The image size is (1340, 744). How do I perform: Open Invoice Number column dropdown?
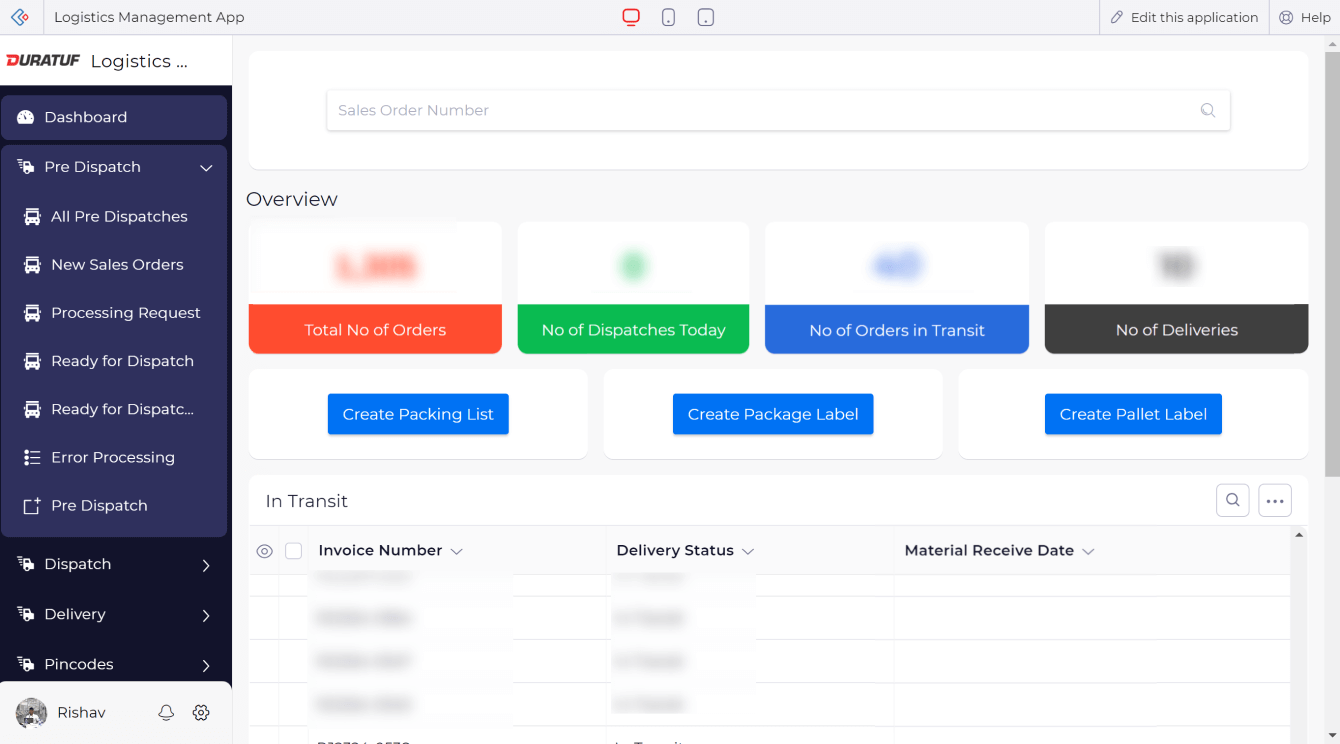[x=457, y=551]
